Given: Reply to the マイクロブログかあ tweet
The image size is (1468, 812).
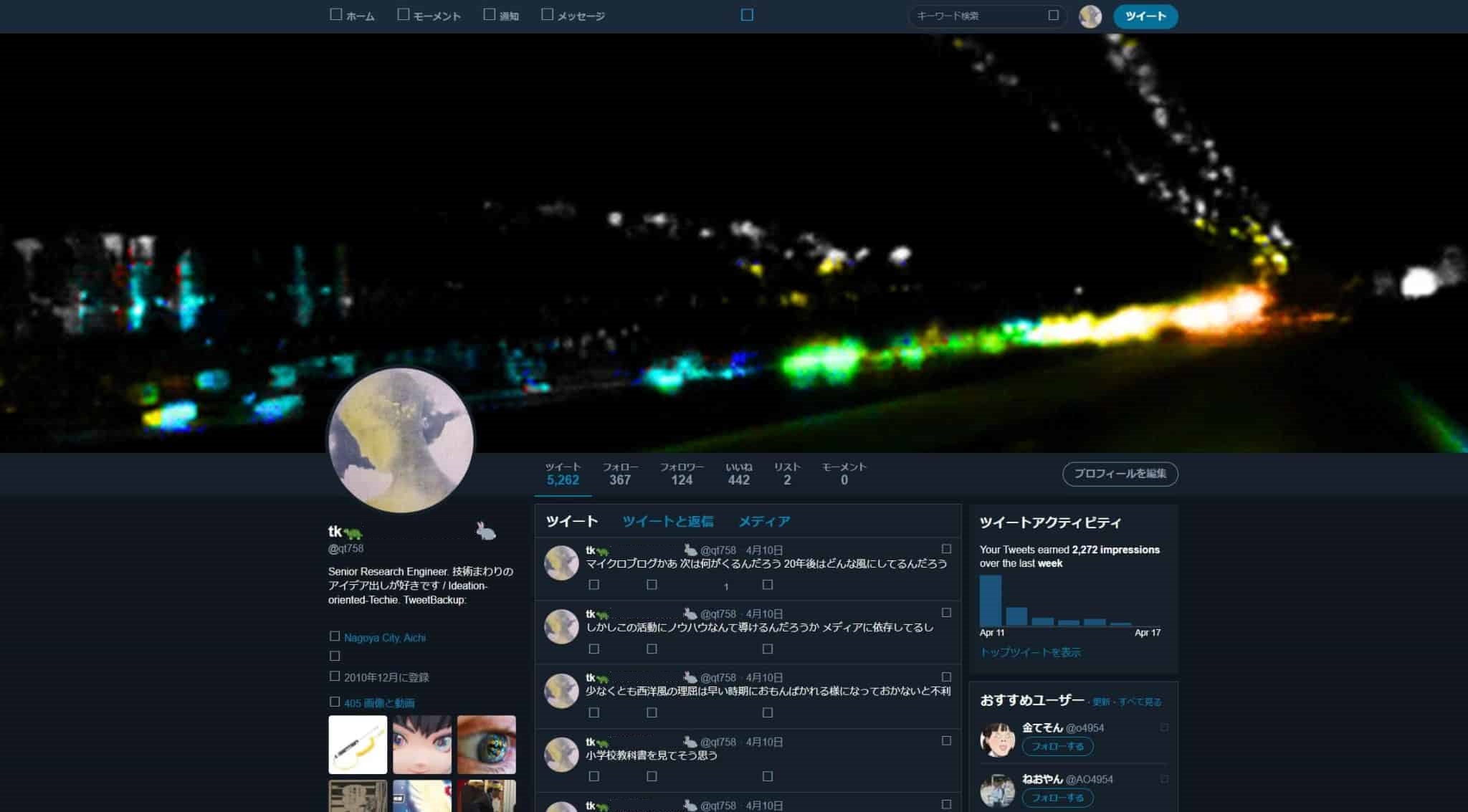Looking at the screenshot, I should 594,585.
